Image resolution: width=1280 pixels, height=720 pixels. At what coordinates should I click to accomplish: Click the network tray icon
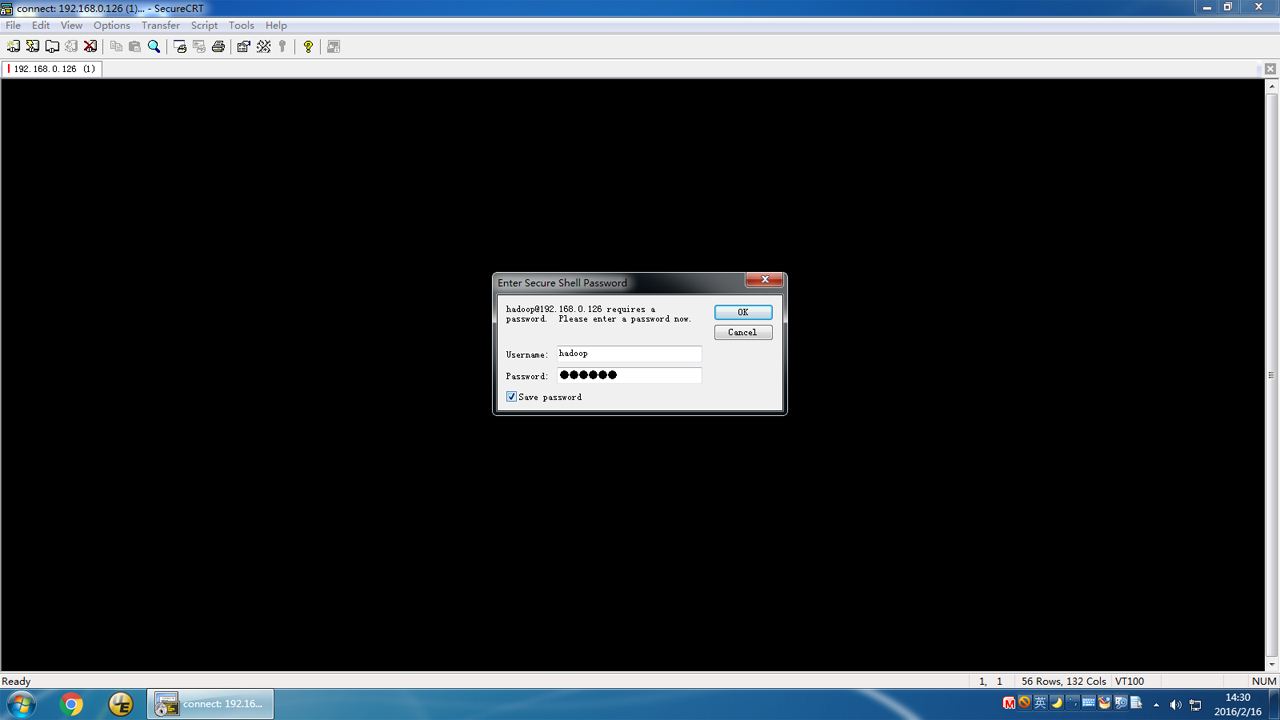point(1196,705)
